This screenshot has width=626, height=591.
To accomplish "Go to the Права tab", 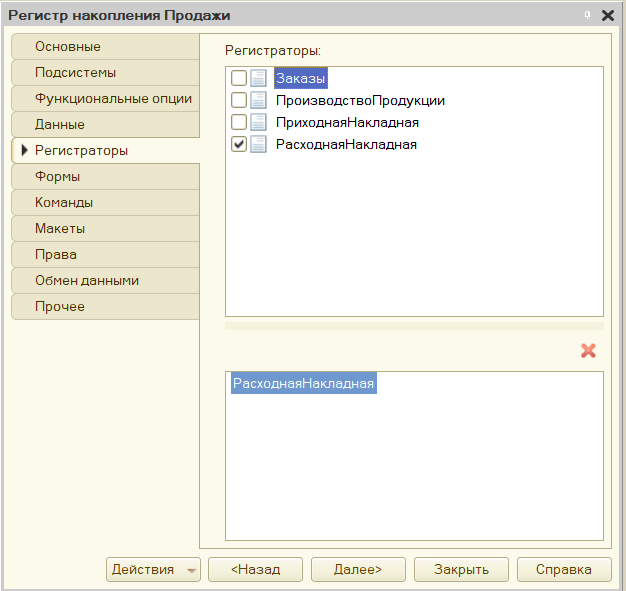I will (105, 254).
